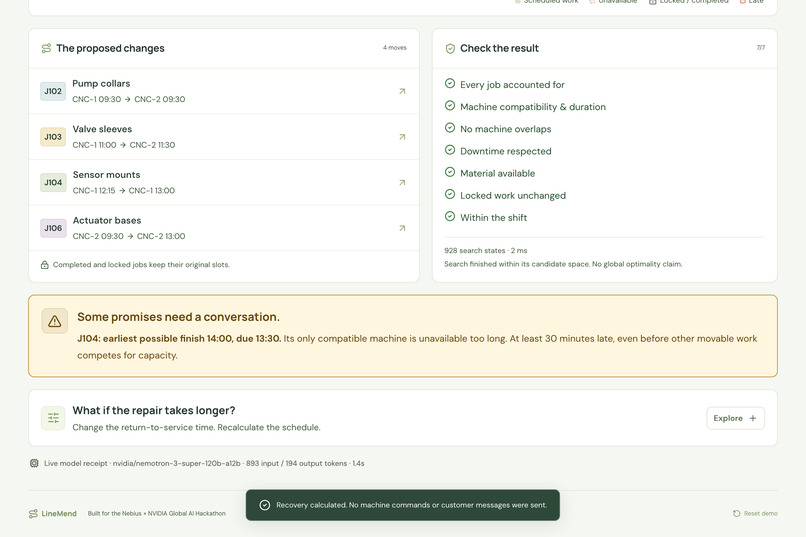Click the 'Recovery calculated' toast message
This screenshot has width=806, height=537.
pos(411,505)
